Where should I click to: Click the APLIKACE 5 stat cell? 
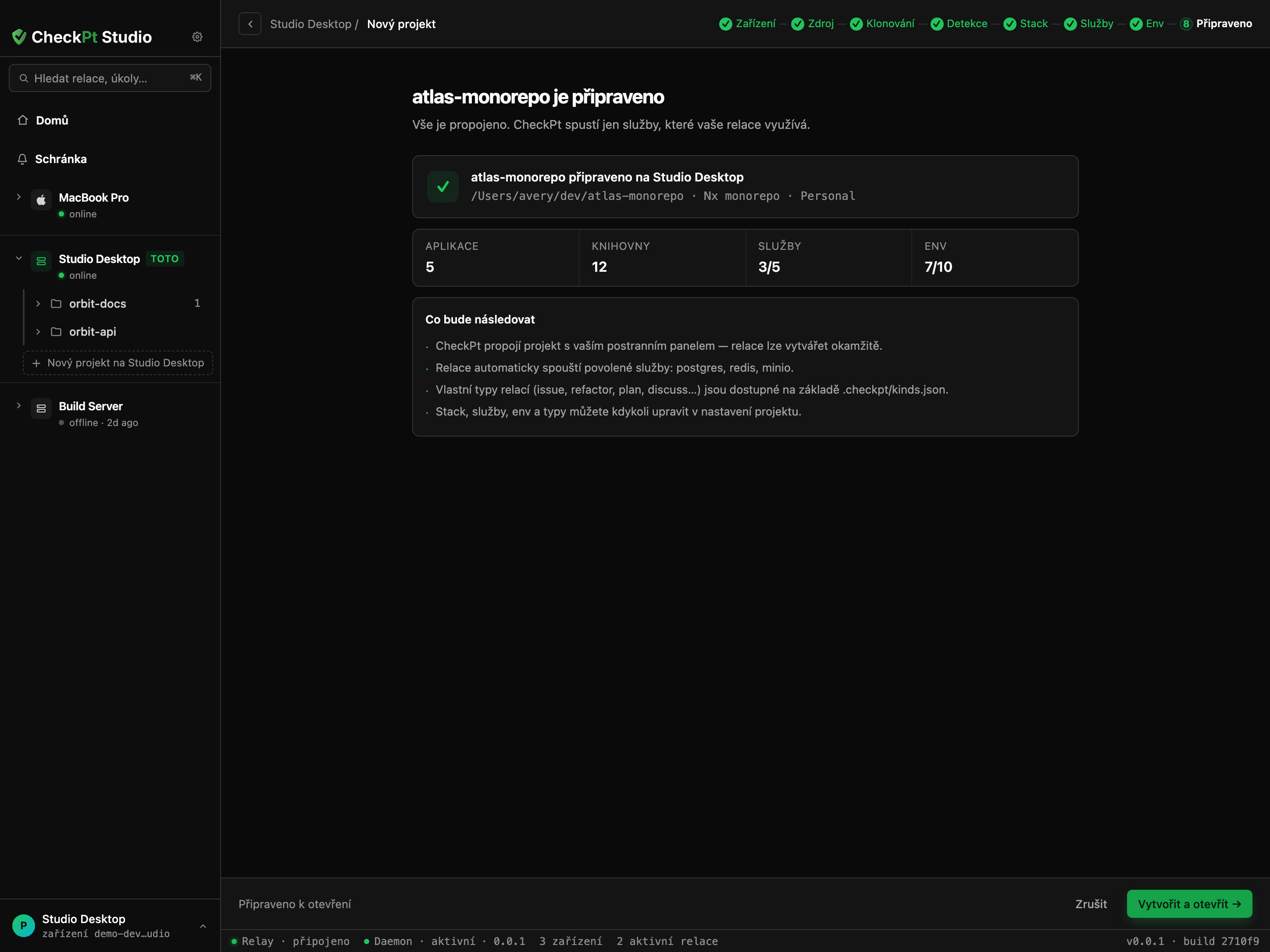(x=496, y=258)
